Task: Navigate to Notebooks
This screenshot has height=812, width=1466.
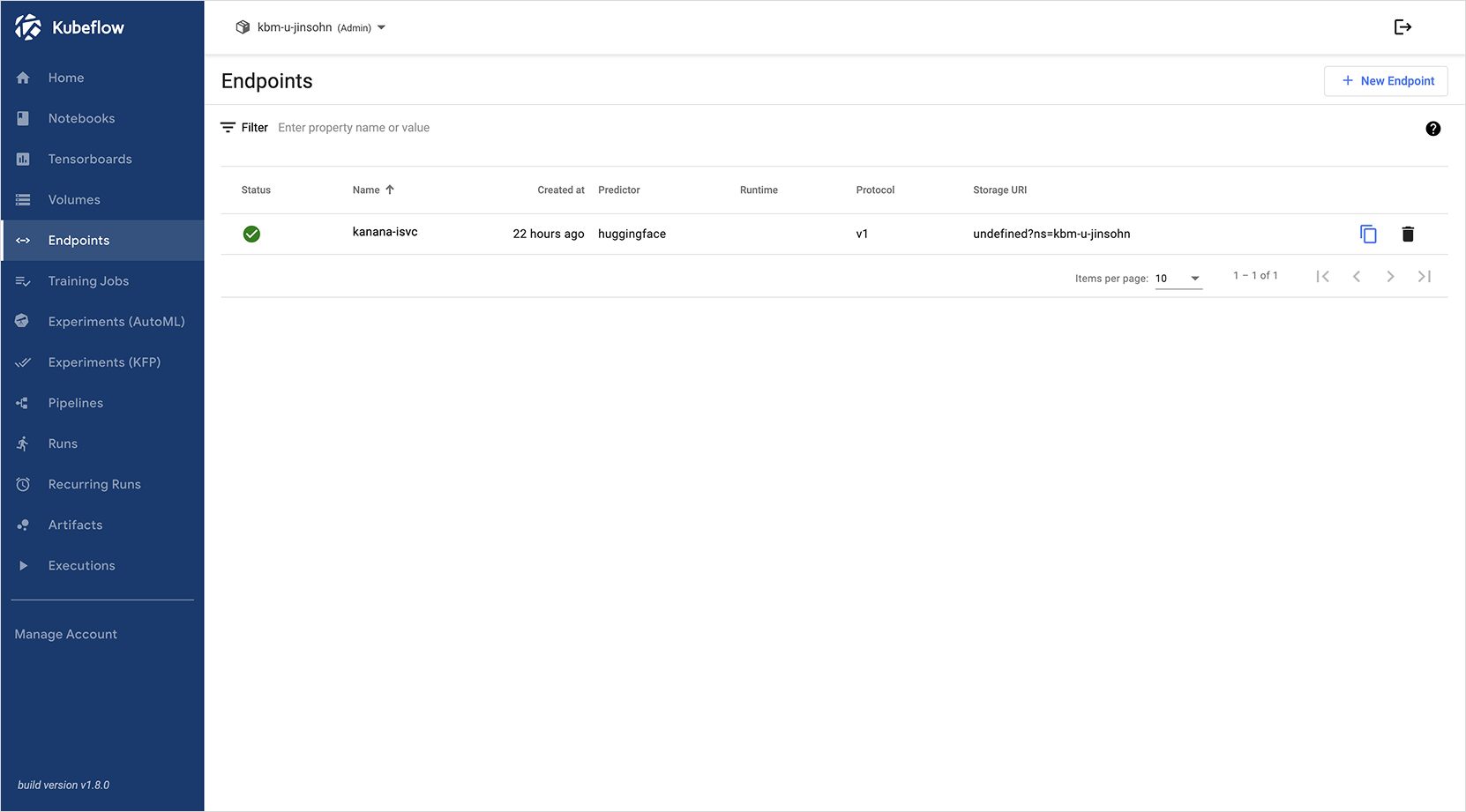Action: 102,118
